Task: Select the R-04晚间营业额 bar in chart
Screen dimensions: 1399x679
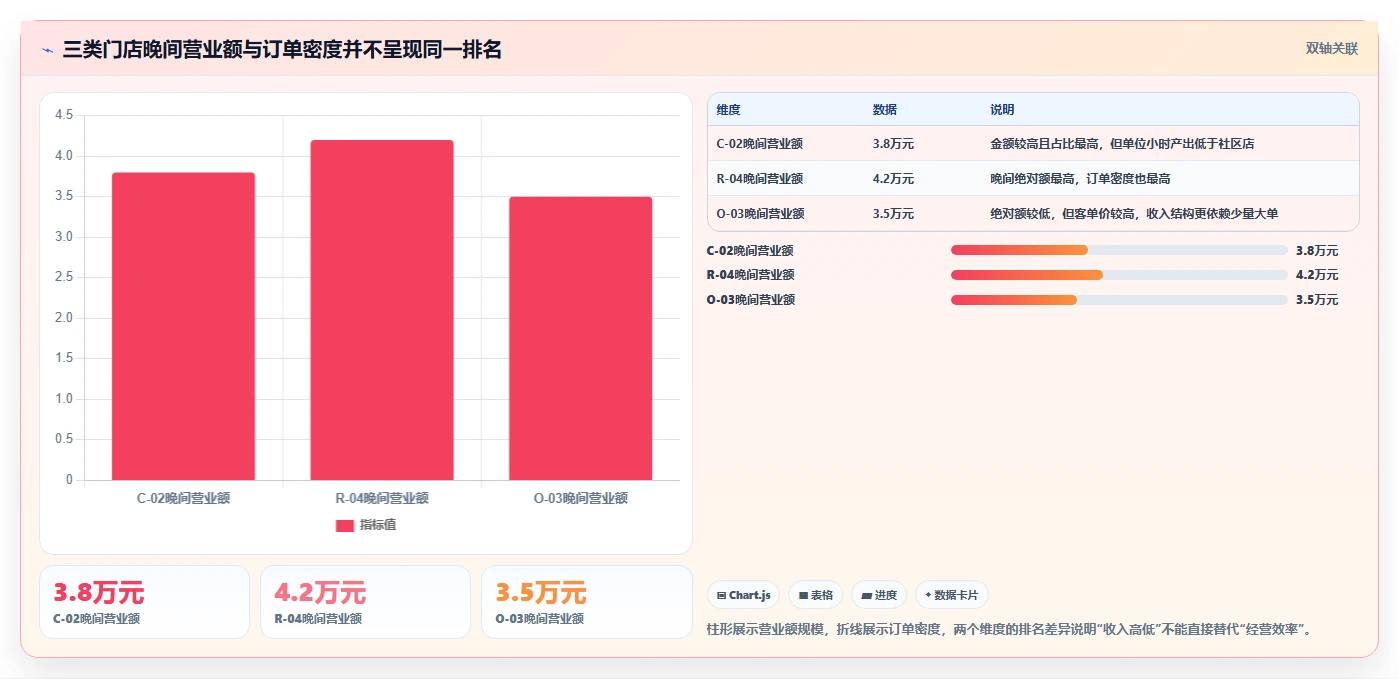Action: pyautogui.click(x=382, y=310)
